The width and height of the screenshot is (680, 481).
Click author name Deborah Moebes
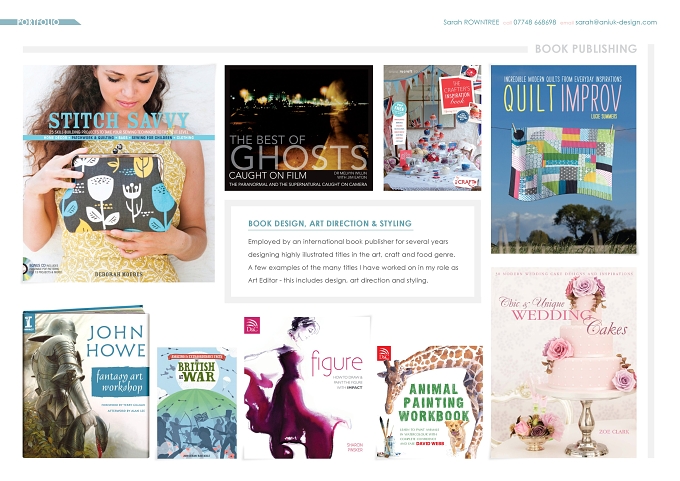click(x=118, y=274)
